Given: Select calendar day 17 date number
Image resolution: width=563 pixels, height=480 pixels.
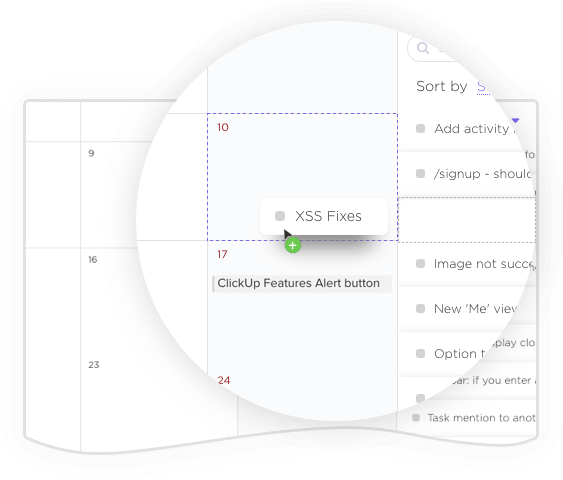Looking at the screenshot, I should [222, 254].
